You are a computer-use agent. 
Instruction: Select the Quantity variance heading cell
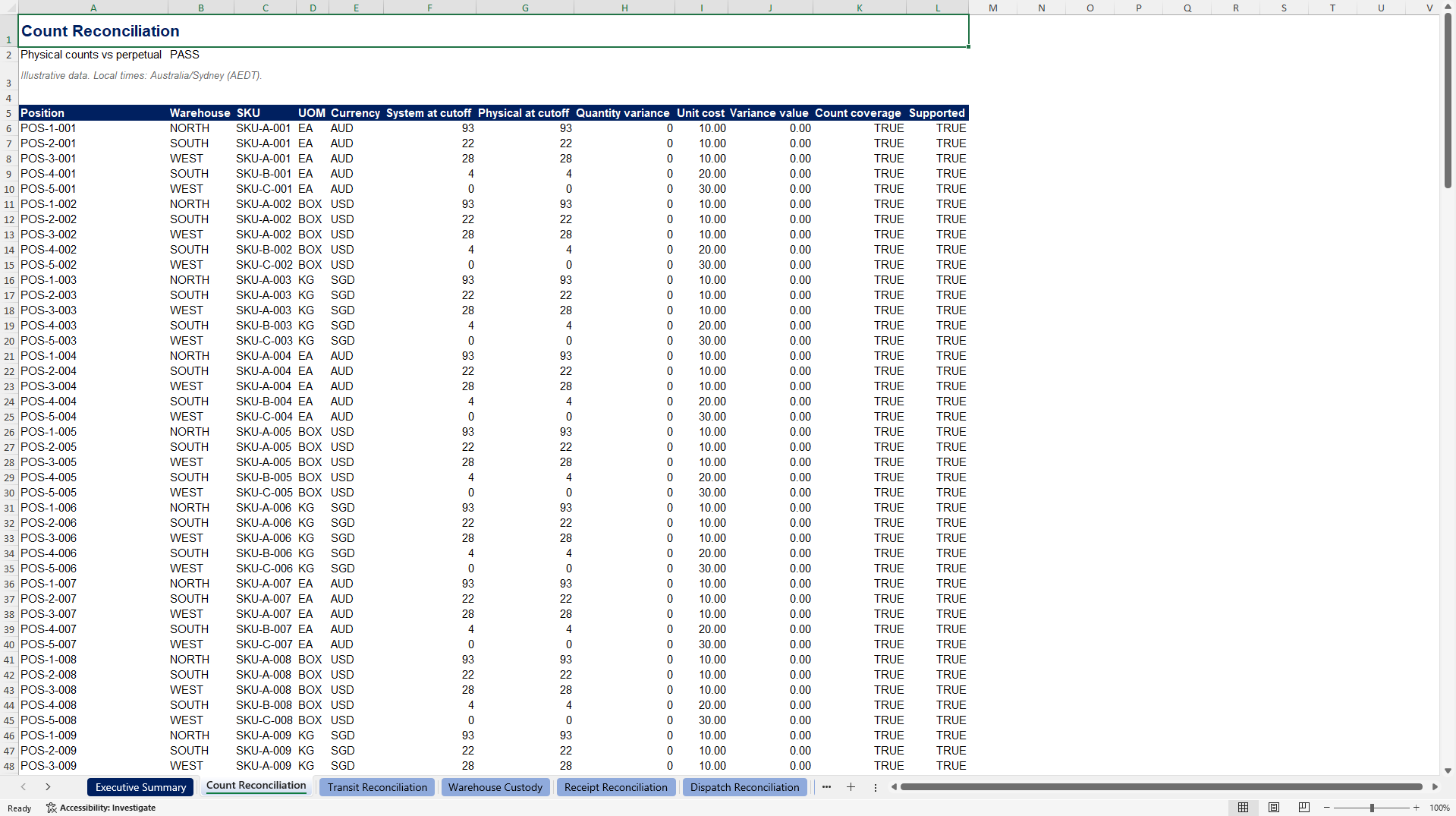pyautogui.click(x=624, y=113)
